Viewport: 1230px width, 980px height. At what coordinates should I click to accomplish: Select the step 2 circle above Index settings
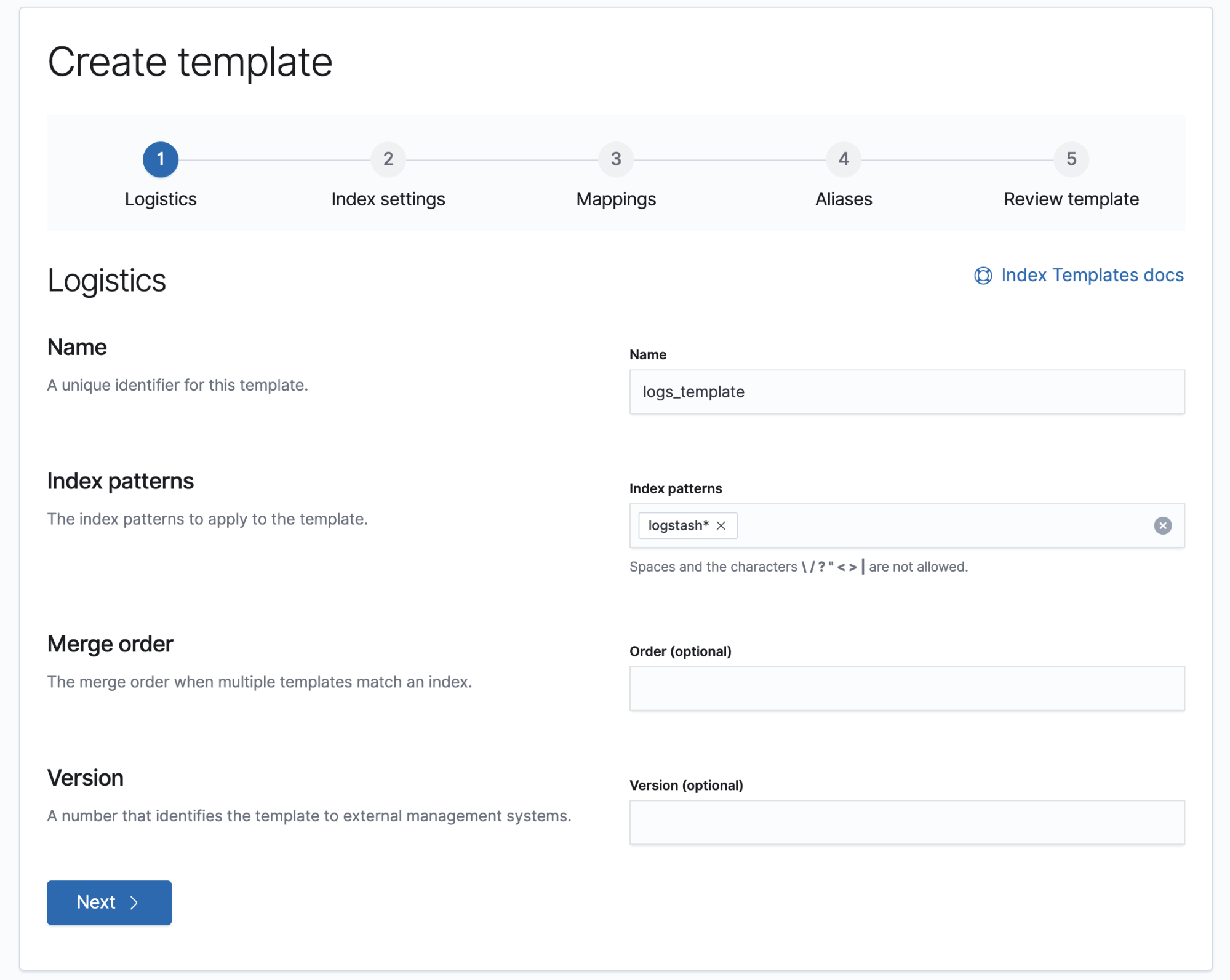(388, 159)
